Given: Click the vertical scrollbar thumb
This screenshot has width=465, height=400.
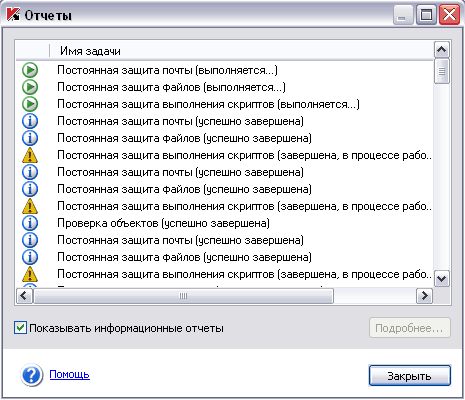Looking at the screenshot, I should coord(442,71).
